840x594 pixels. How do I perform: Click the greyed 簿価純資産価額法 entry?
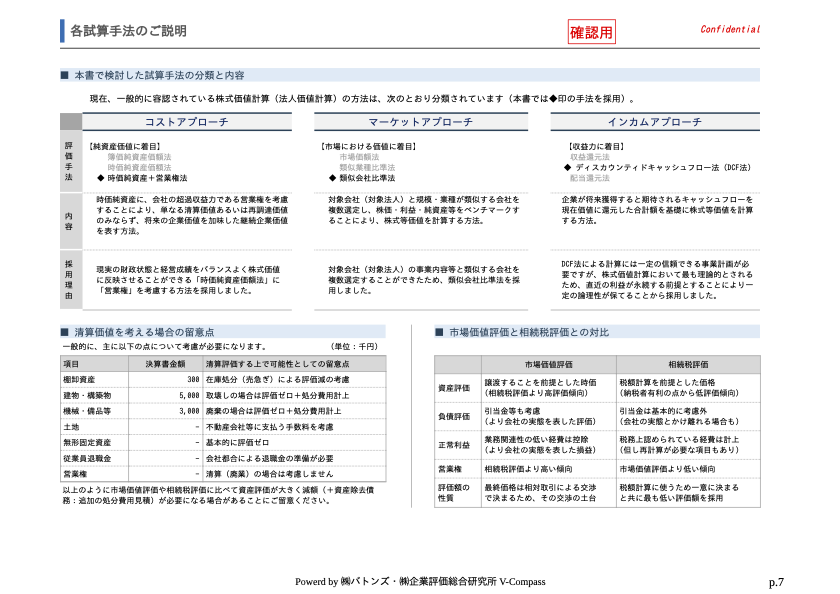point(139,157)
